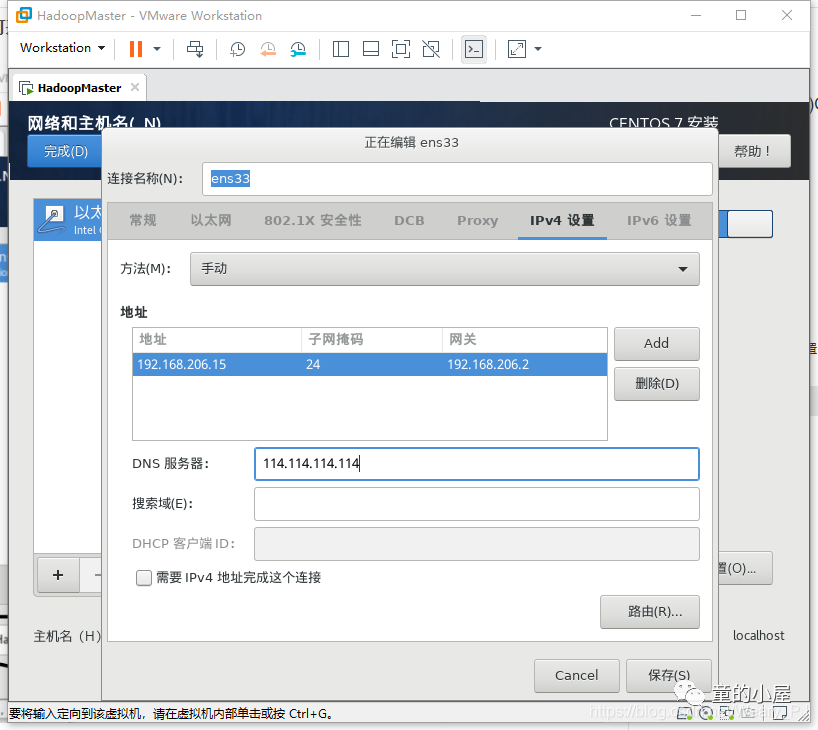Select the 以太网 ens33 device in list
The image size is (818, 730).
tap(68, 220)
